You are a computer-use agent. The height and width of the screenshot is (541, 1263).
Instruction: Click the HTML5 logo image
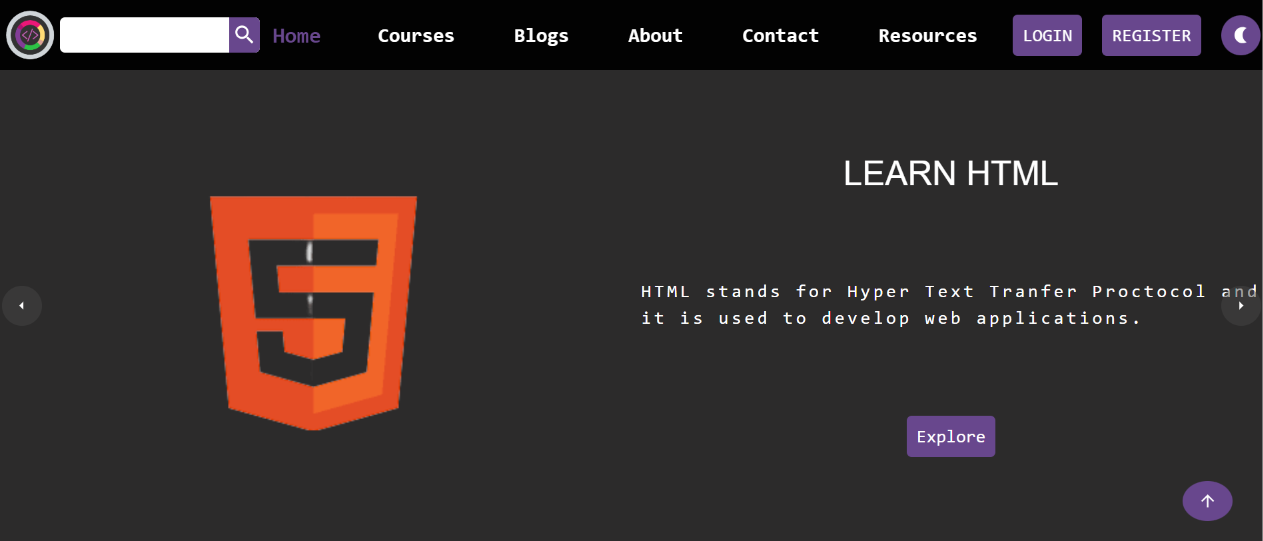(x=313, y=313)
